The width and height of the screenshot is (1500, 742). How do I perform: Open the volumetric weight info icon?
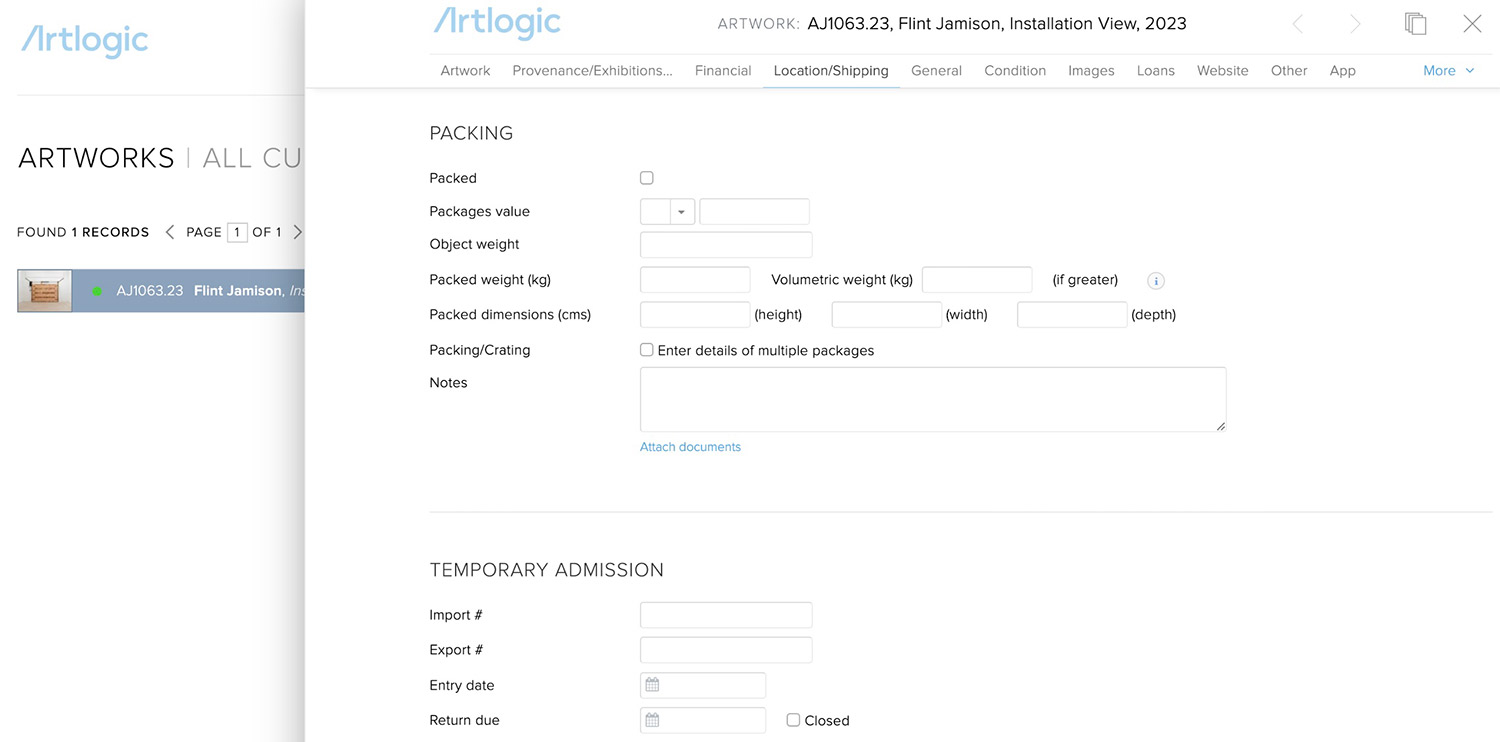click(1155, 281)
